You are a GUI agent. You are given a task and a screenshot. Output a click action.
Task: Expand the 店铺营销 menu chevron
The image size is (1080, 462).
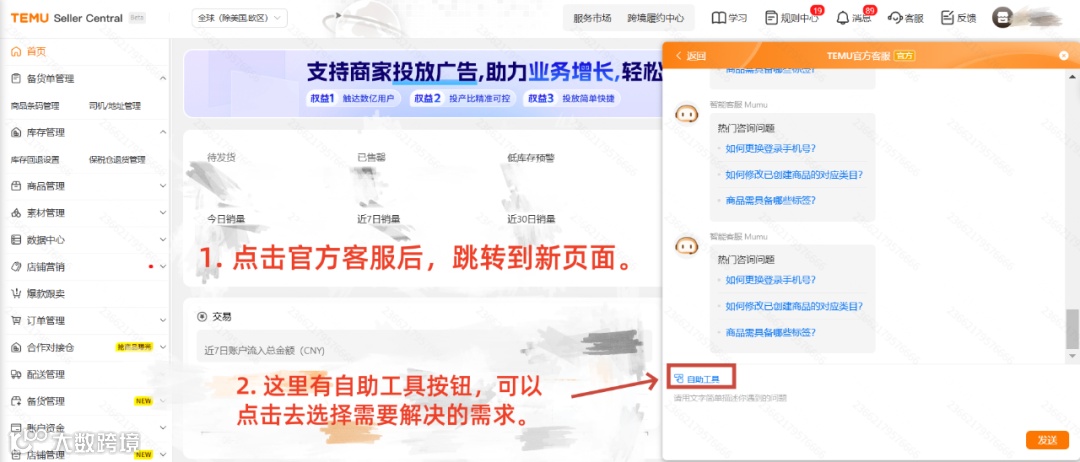tap(163, 266)
